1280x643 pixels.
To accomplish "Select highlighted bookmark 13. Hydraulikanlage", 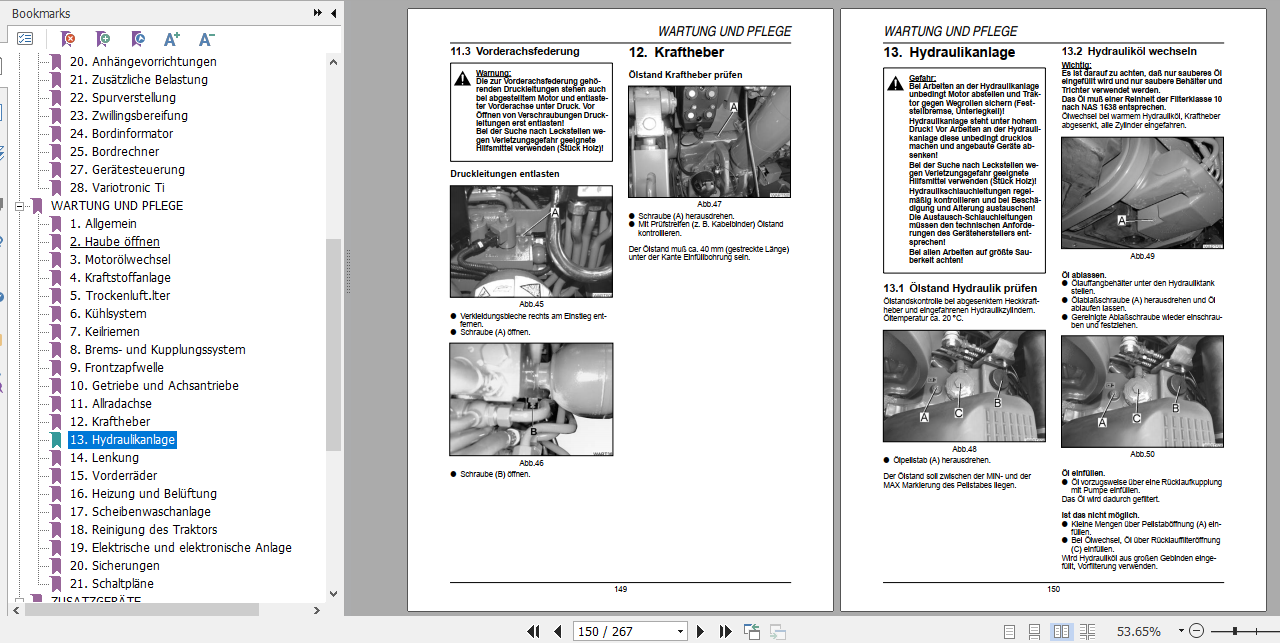I will click(x=122, y=440).
